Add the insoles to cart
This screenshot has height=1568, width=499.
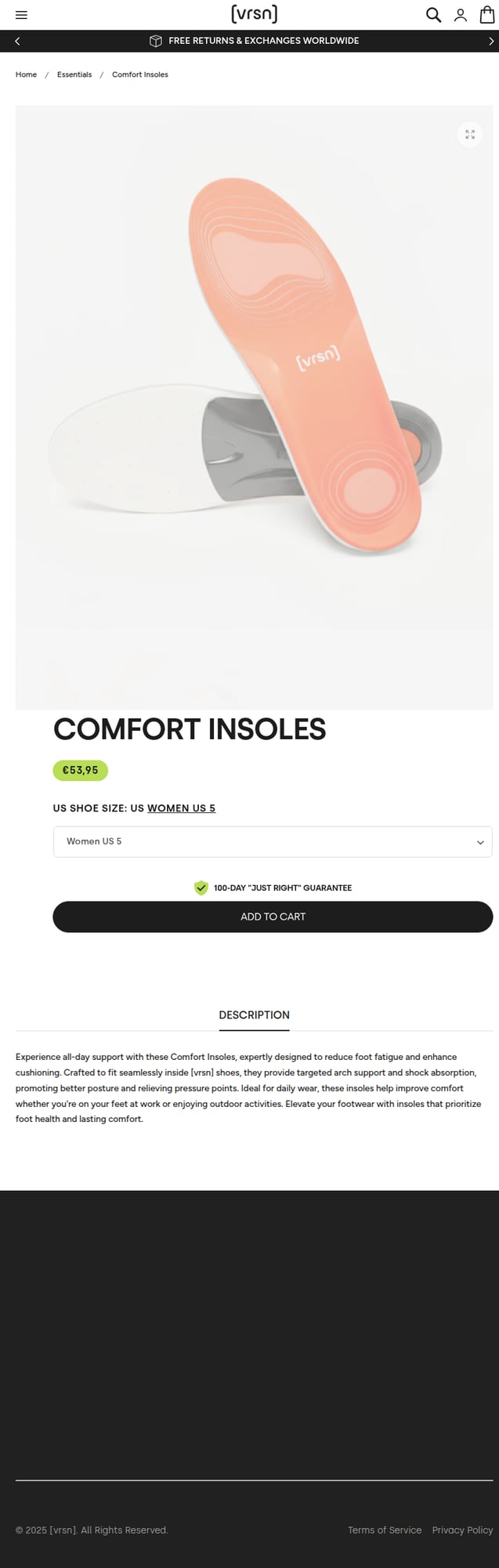click(273, 916)
